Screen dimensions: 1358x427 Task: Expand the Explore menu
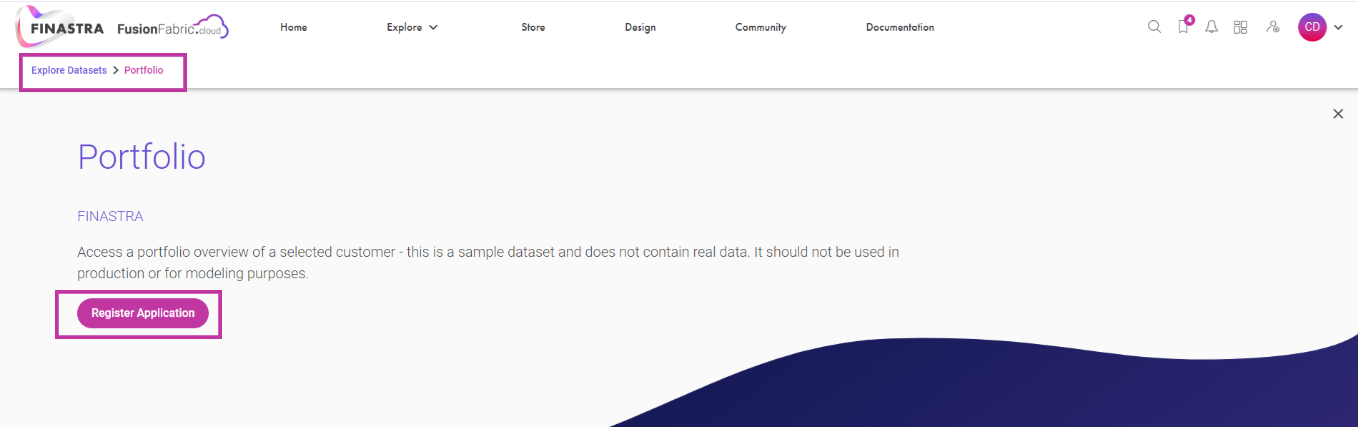point(412,27)
